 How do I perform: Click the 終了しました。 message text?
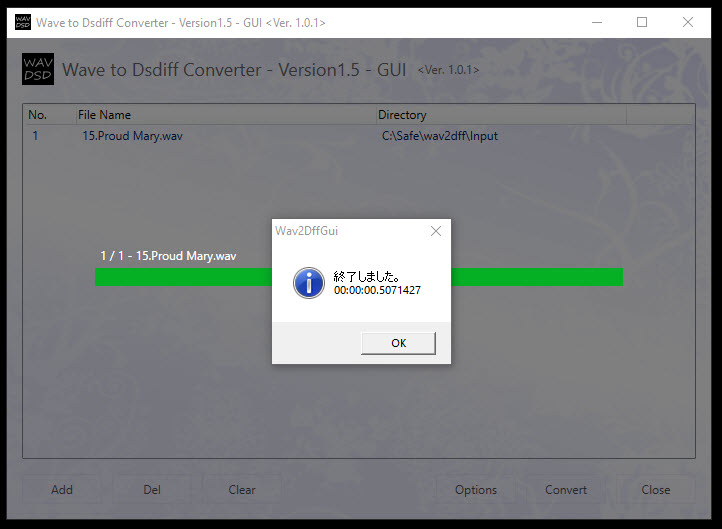(367, 276)
